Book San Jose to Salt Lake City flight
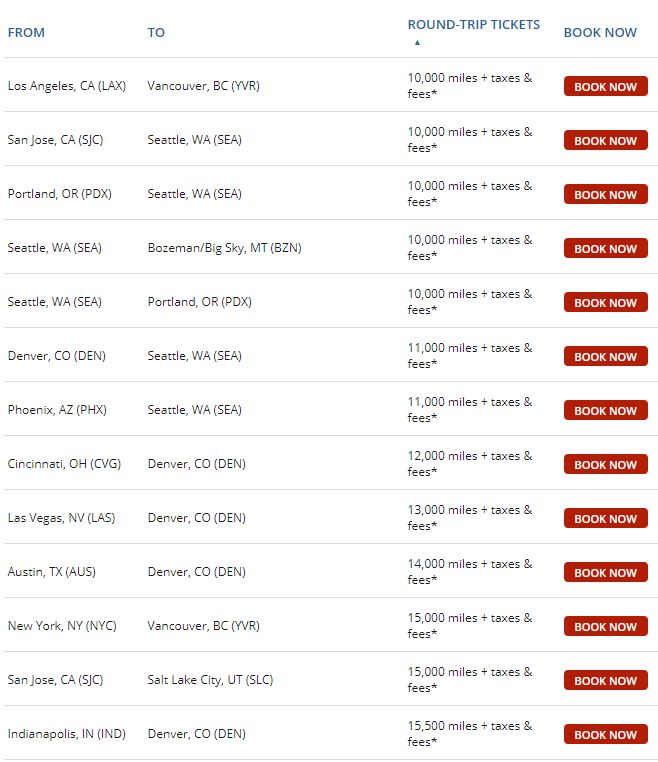This screenshot has width=658, height=762. [605, 681]
